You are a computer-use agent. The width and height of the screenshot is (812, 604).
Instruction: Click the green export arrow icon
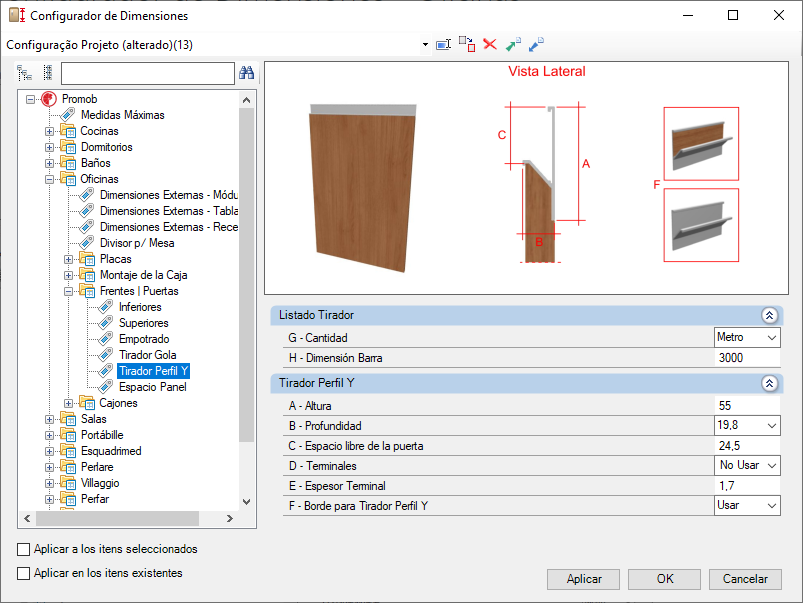(x=513, y=45)
